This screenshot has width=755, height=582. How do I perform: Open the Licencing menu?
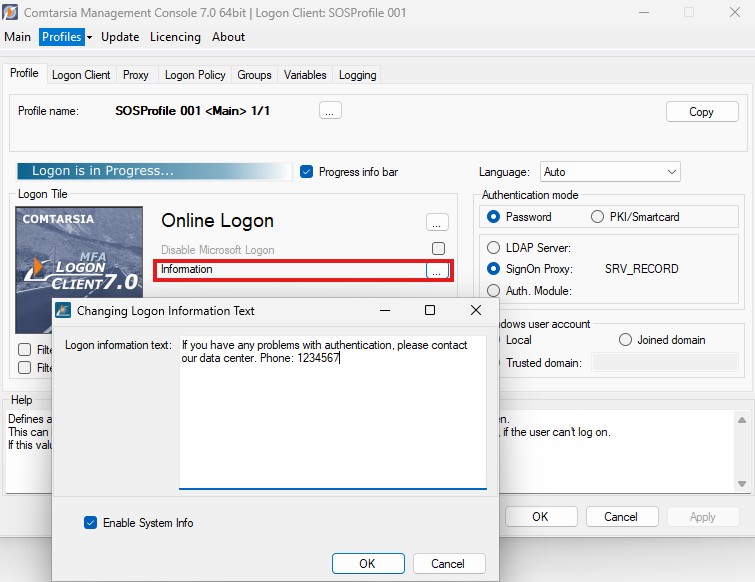tap(175, 37)
